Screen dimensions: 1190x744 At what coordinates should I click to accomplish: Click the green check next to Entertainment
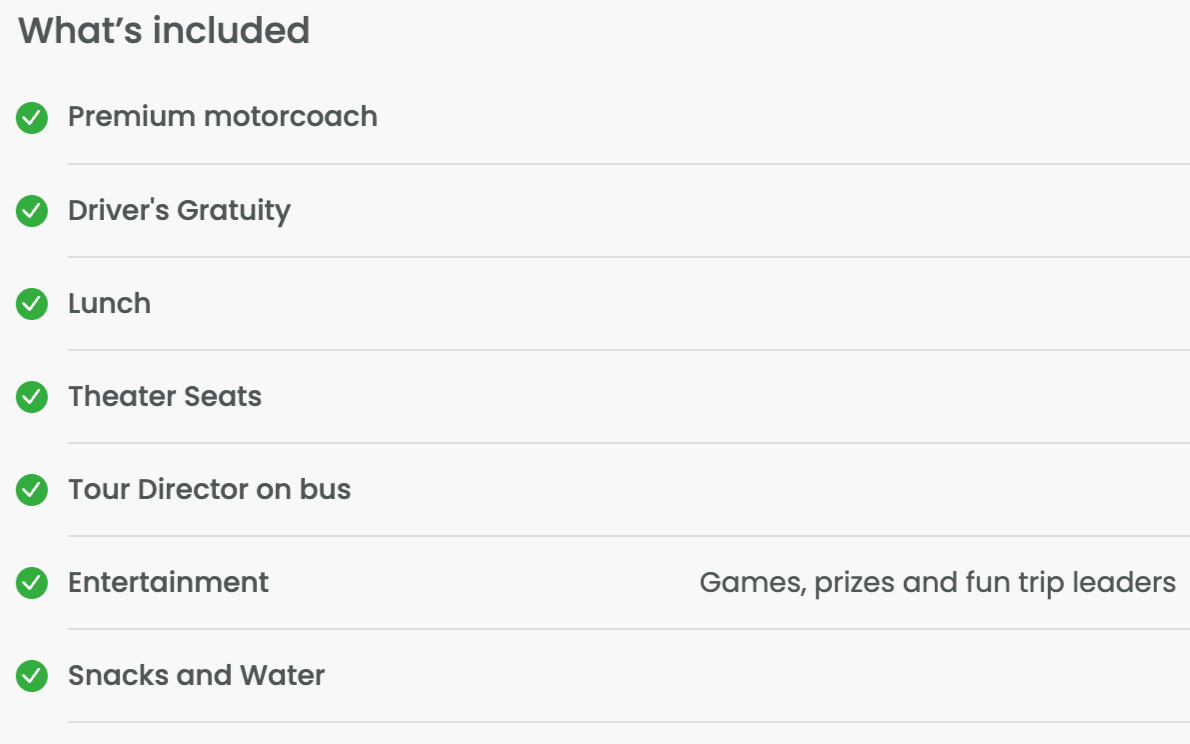click(x=32, y=583)
